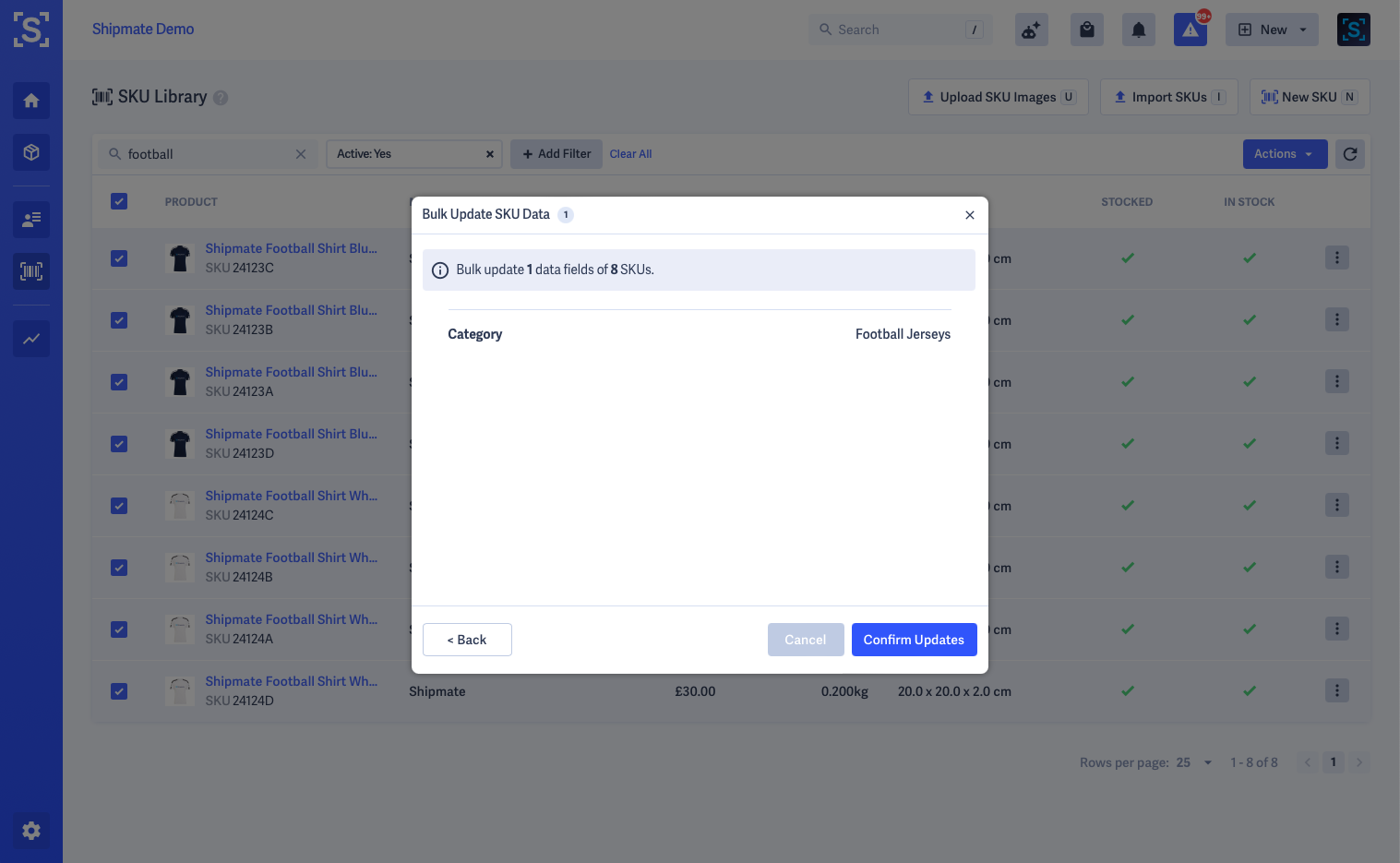This screenshot has width=1400, height=863.
Task: Uncheck the SKU 24124B row checkbox
Action: pos(119,568)
